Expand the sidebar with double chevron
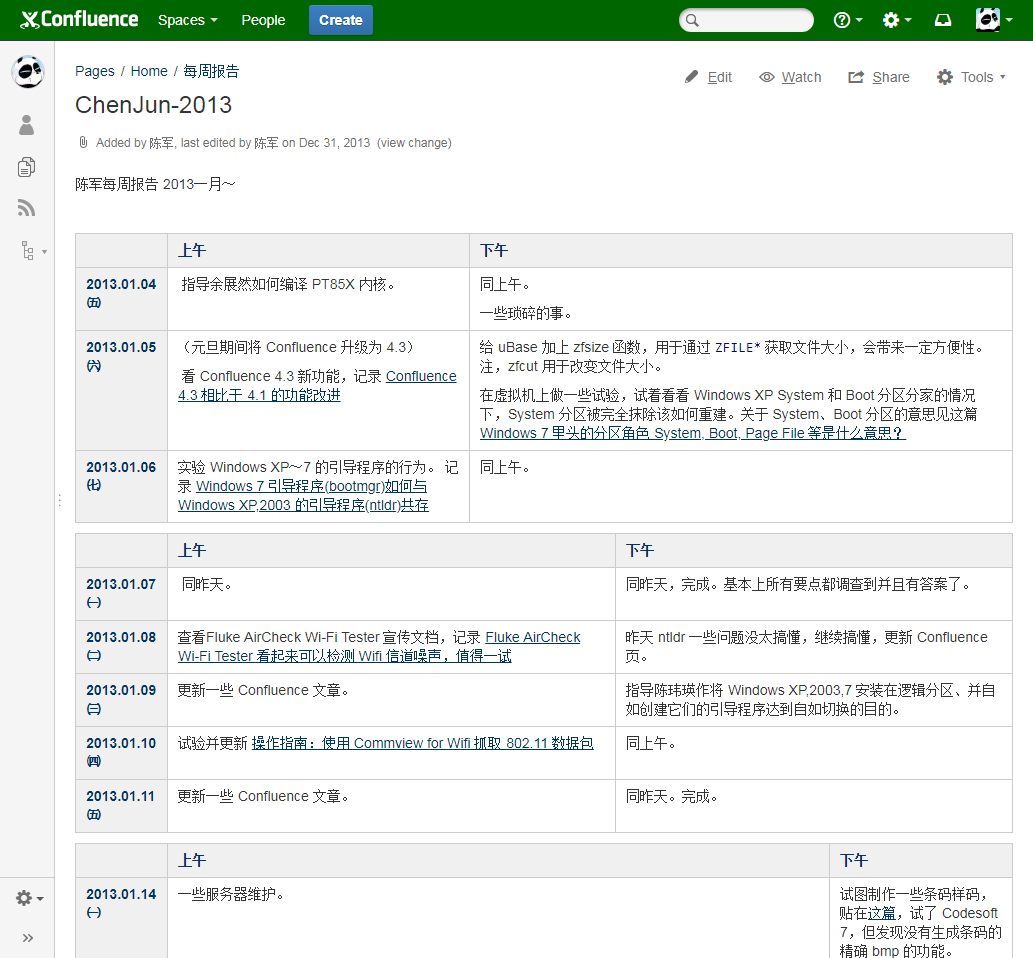 pyautogui.click(x=28, y=937)
